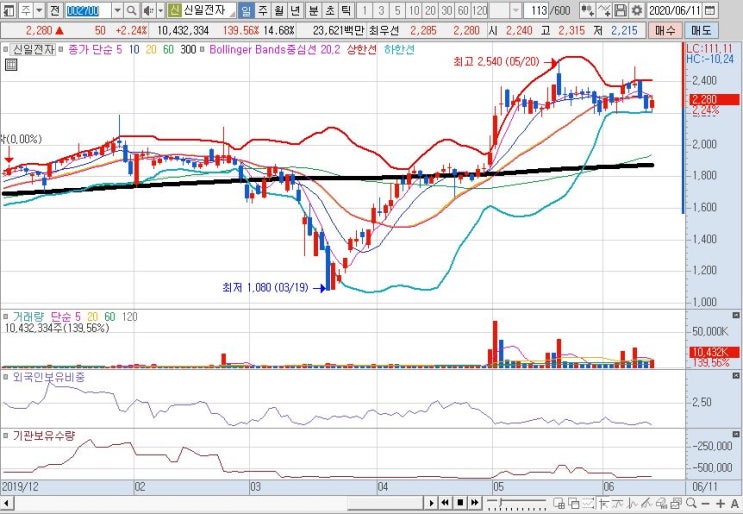Click the data table grid icon on chart
Screen dimensions: 743x514
(x=11, y=65)
